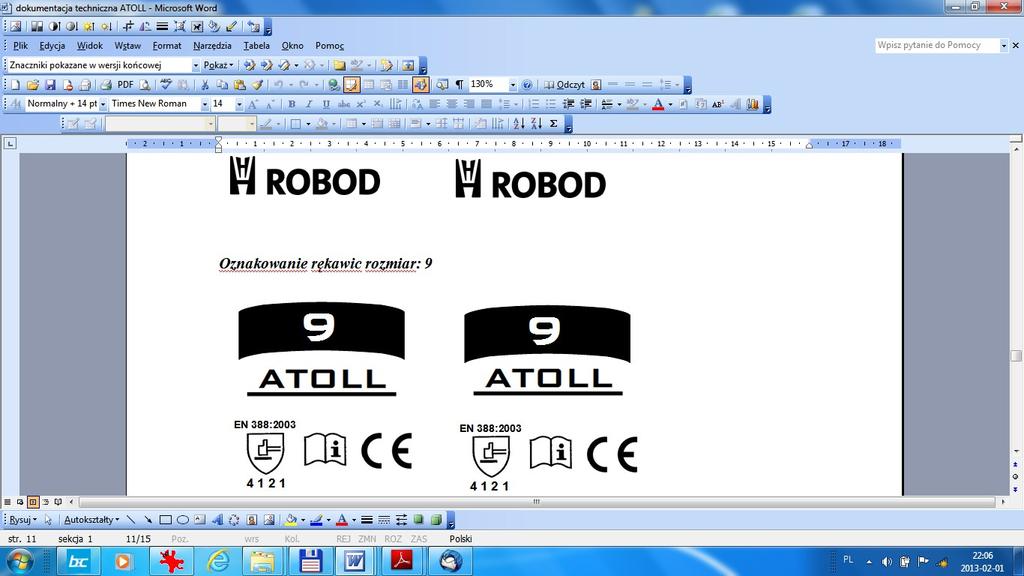Toggle Bold formatting
The width and height of the screenshot is (1024, 576).
point(292,104)
